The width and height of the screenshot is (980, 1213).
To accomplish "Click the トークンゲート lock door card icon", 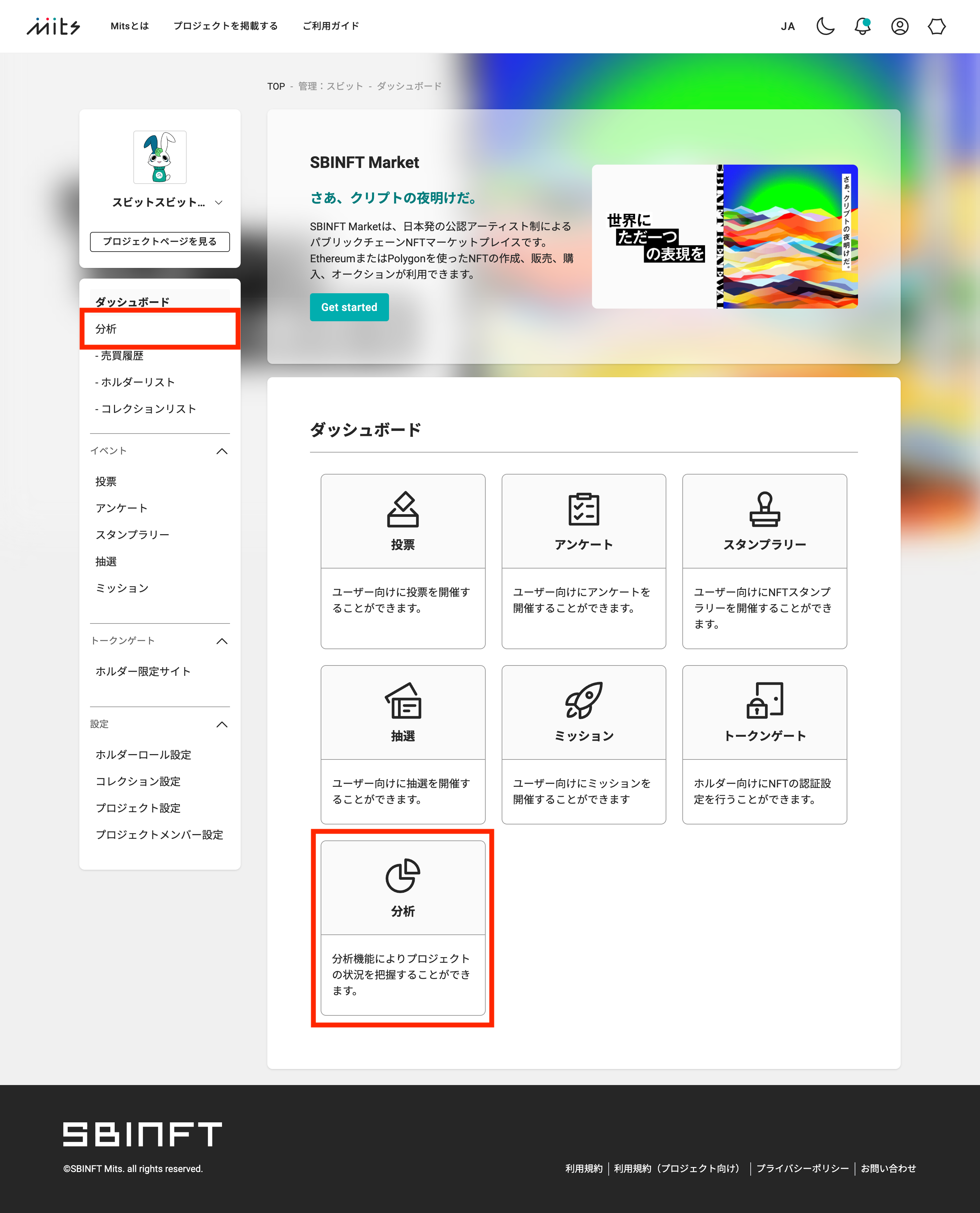I will (x=764, y=700).
